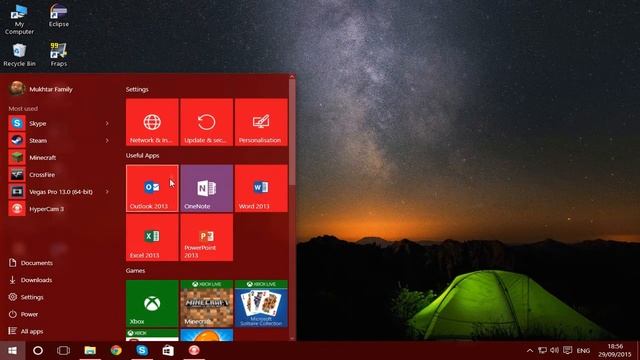640x360 pixels.
Task: Open the network status tray icon
Action: point(542,351)
